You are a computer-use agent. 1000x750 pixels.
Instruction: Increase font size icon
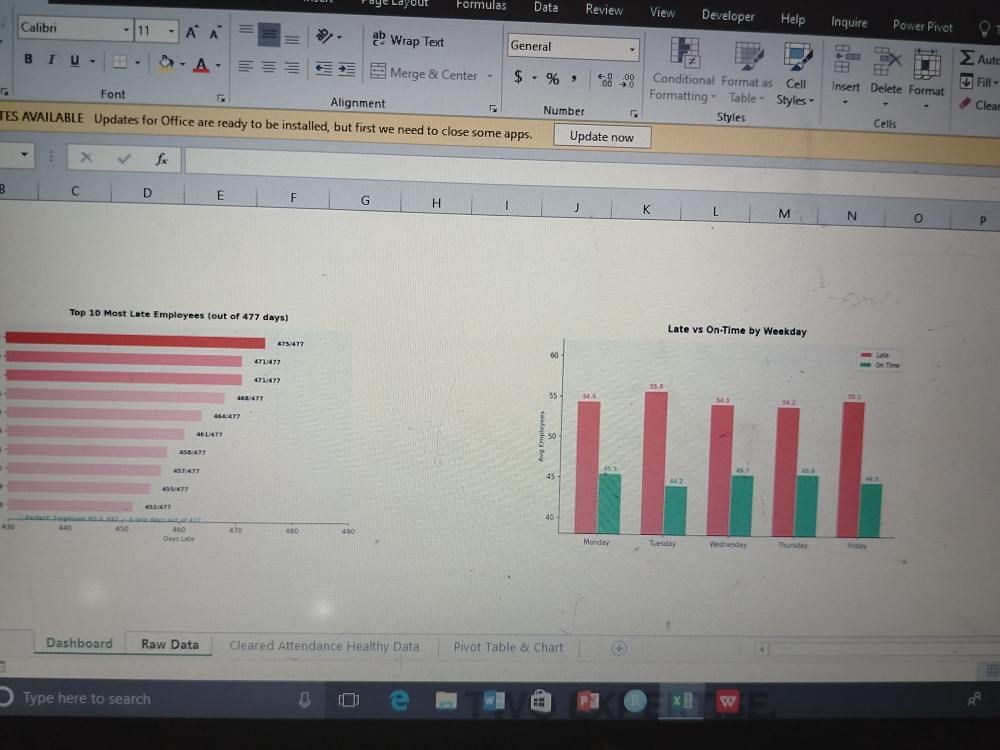tap(191, 32)
